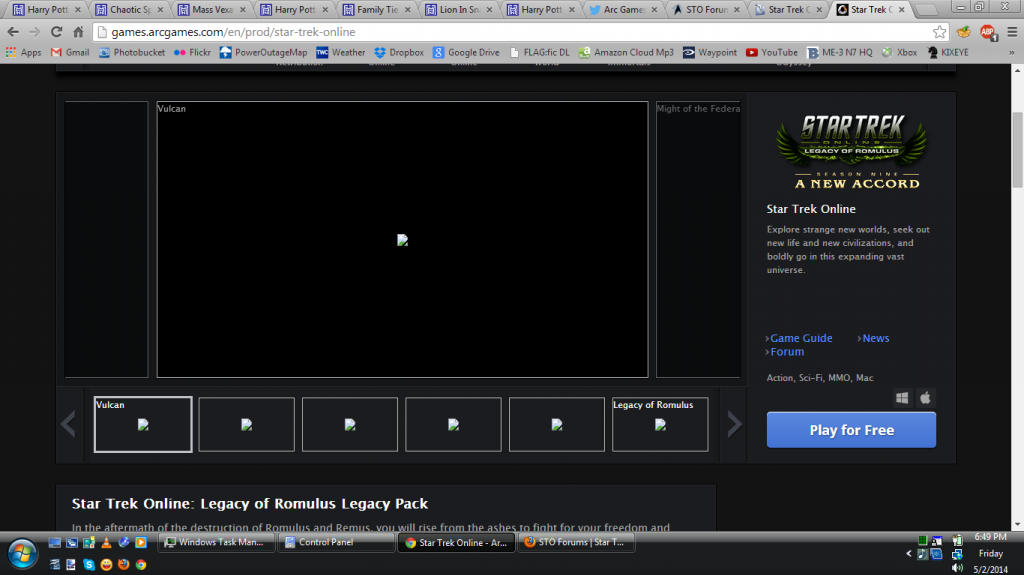
Task: Select the Legacy of Romulus thumbnail
Action: tap(660, 424)
